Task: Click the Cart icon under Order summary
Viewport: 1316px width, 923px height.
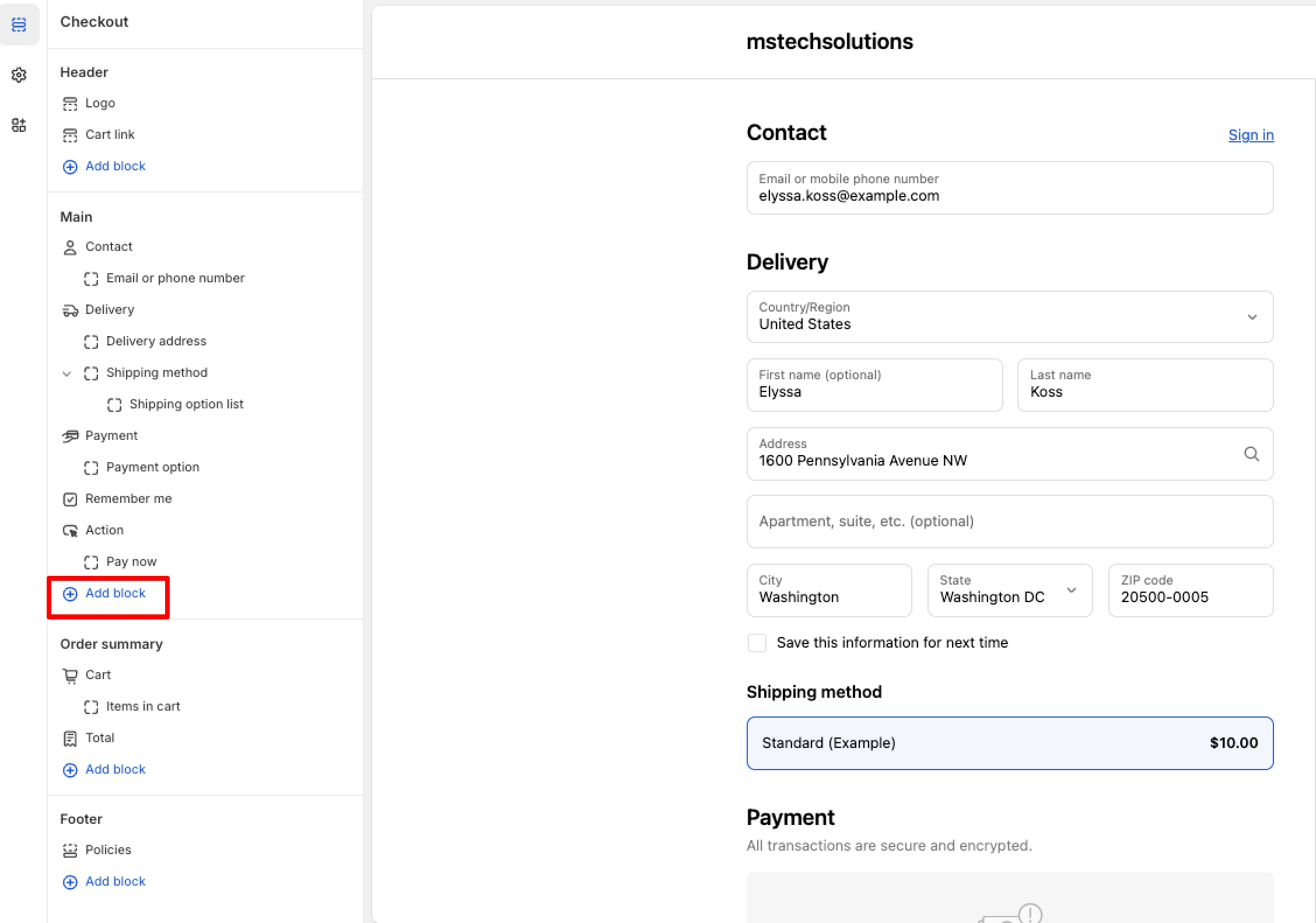Action: [x=70, y=676]
